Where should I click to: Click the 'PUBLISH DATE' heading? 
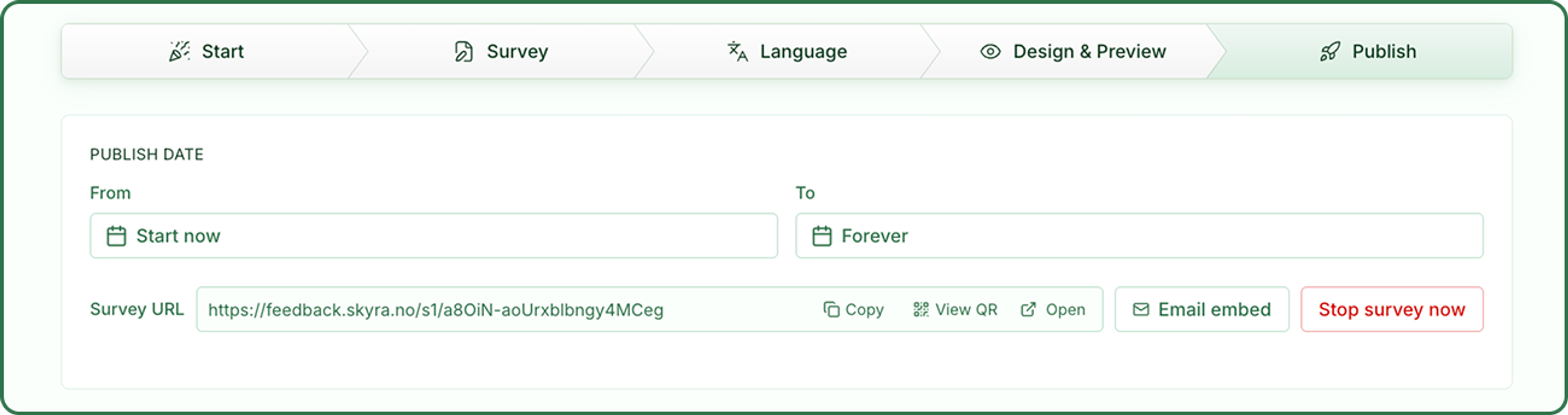tap(147, 154)
